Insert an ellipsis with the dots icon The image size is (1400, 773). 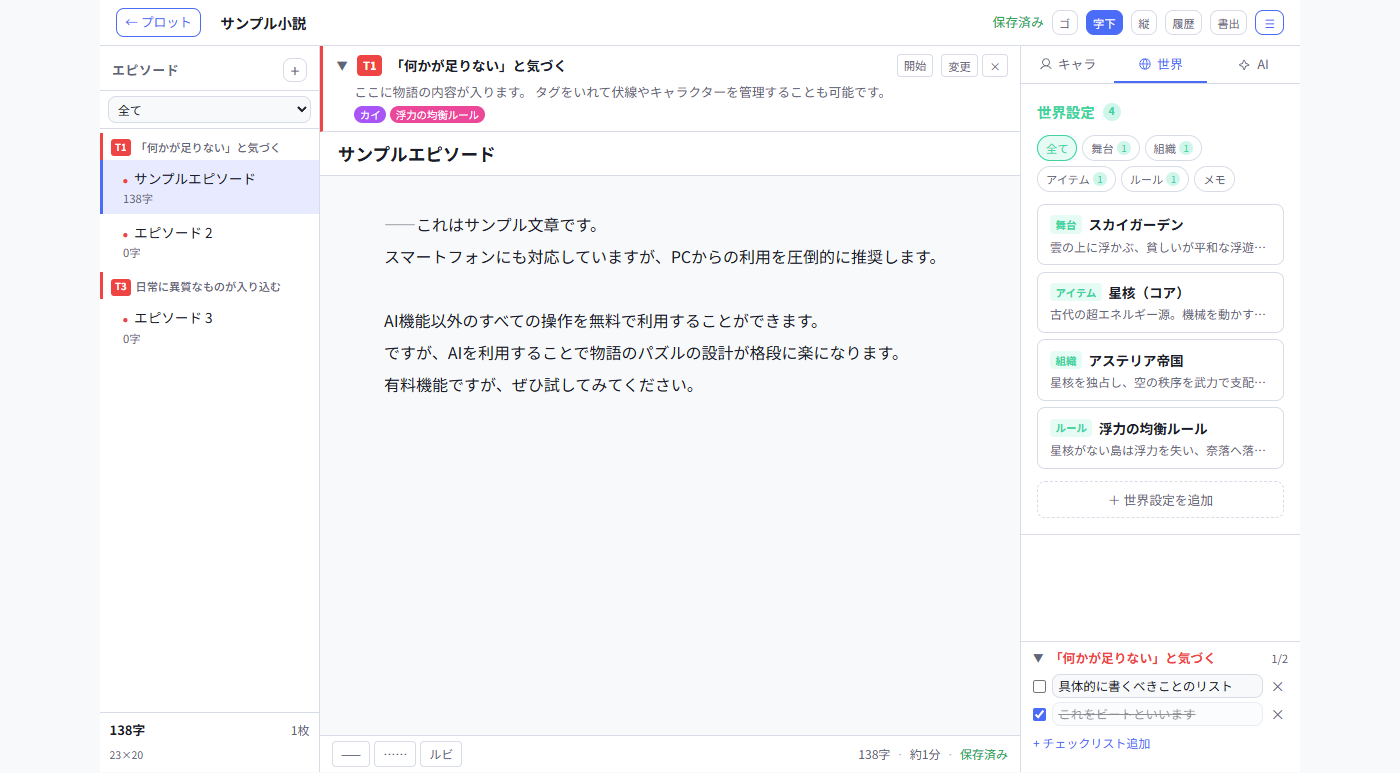394,753
